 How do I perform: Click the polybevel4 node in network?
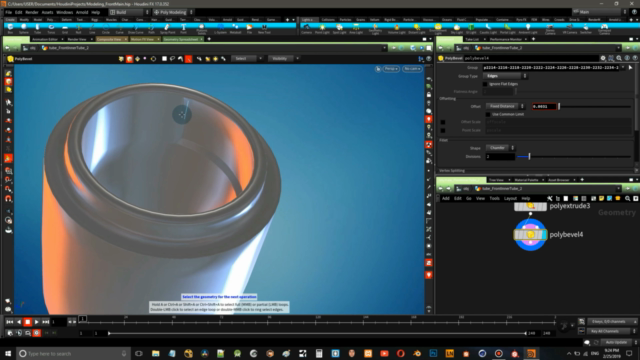[x=530, y=235]
